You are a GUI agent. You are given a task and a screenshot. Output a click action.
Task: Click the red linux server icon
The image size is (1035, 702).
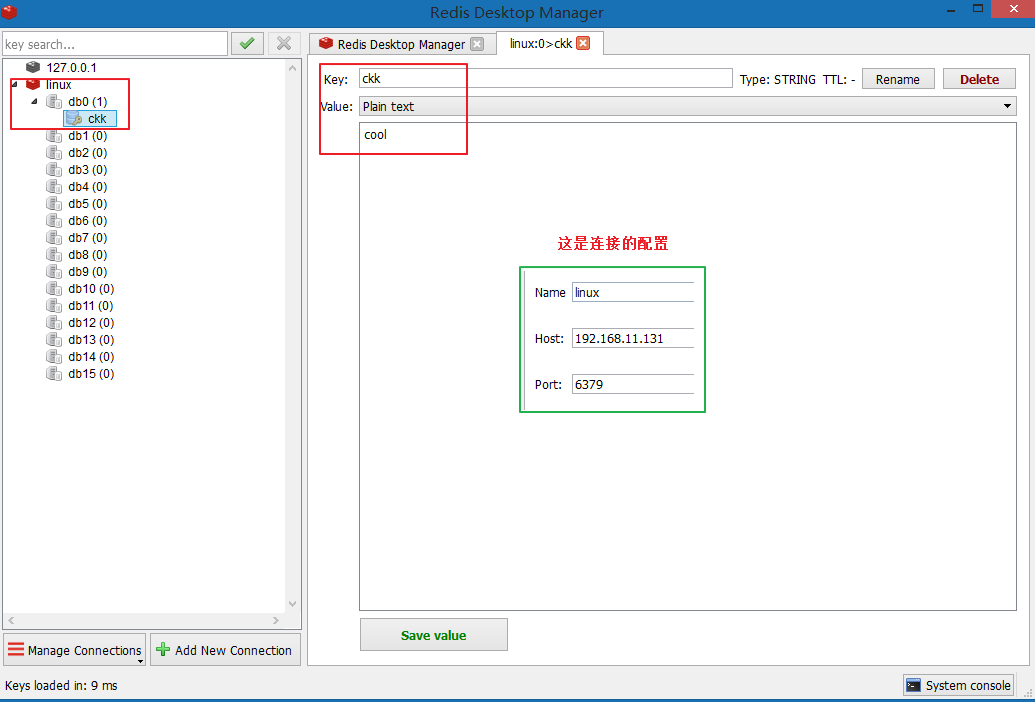click(x=32, y=84)
